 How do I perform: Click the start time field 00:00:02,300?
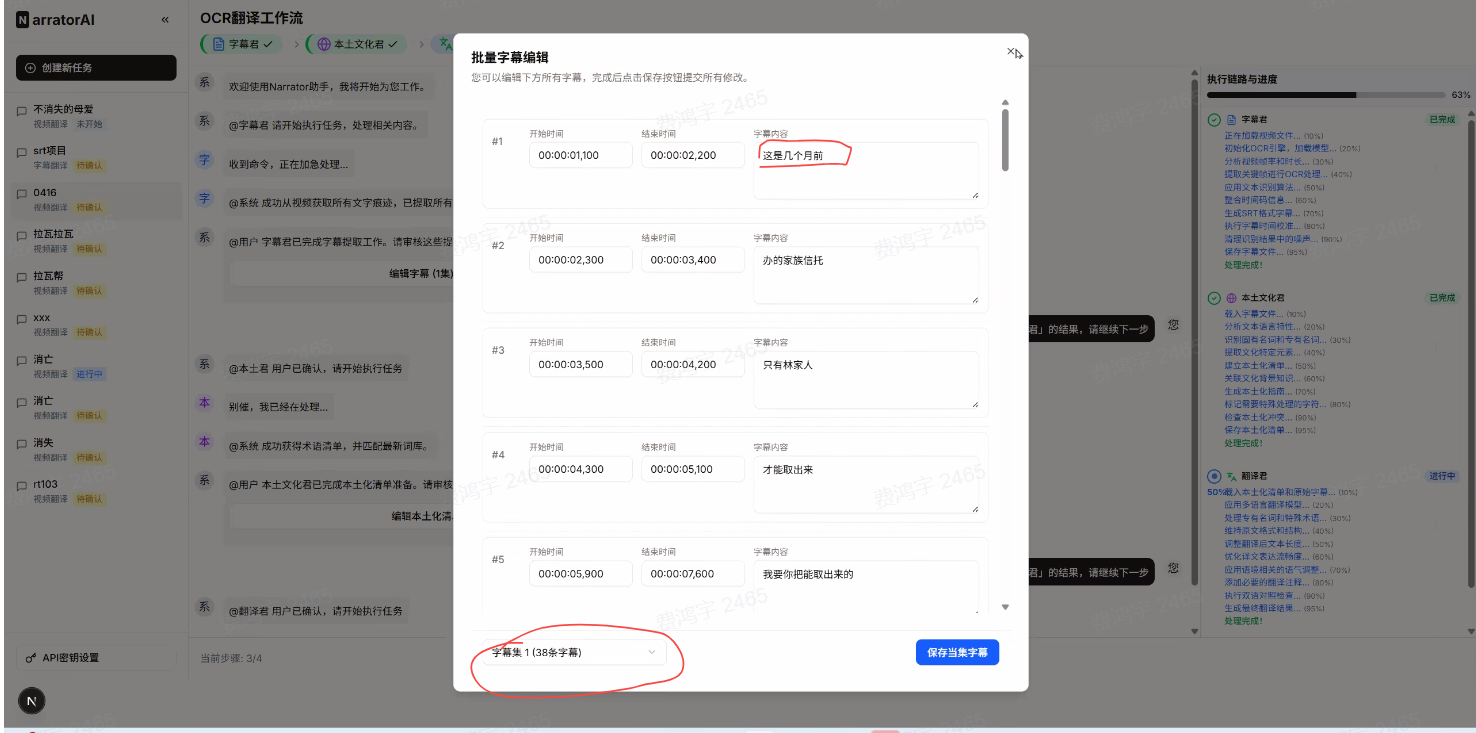point(581,260)
